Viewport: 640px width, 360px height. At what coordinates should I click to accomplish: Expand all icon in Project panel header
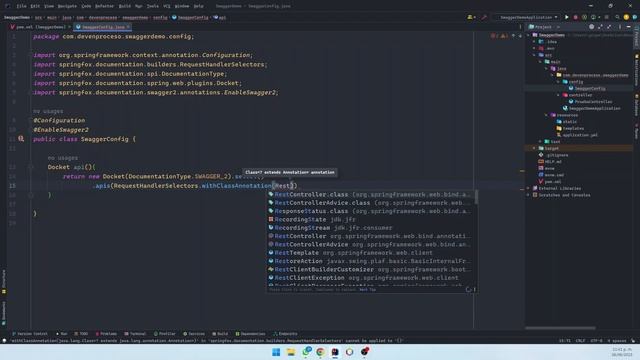click(600, 27)
